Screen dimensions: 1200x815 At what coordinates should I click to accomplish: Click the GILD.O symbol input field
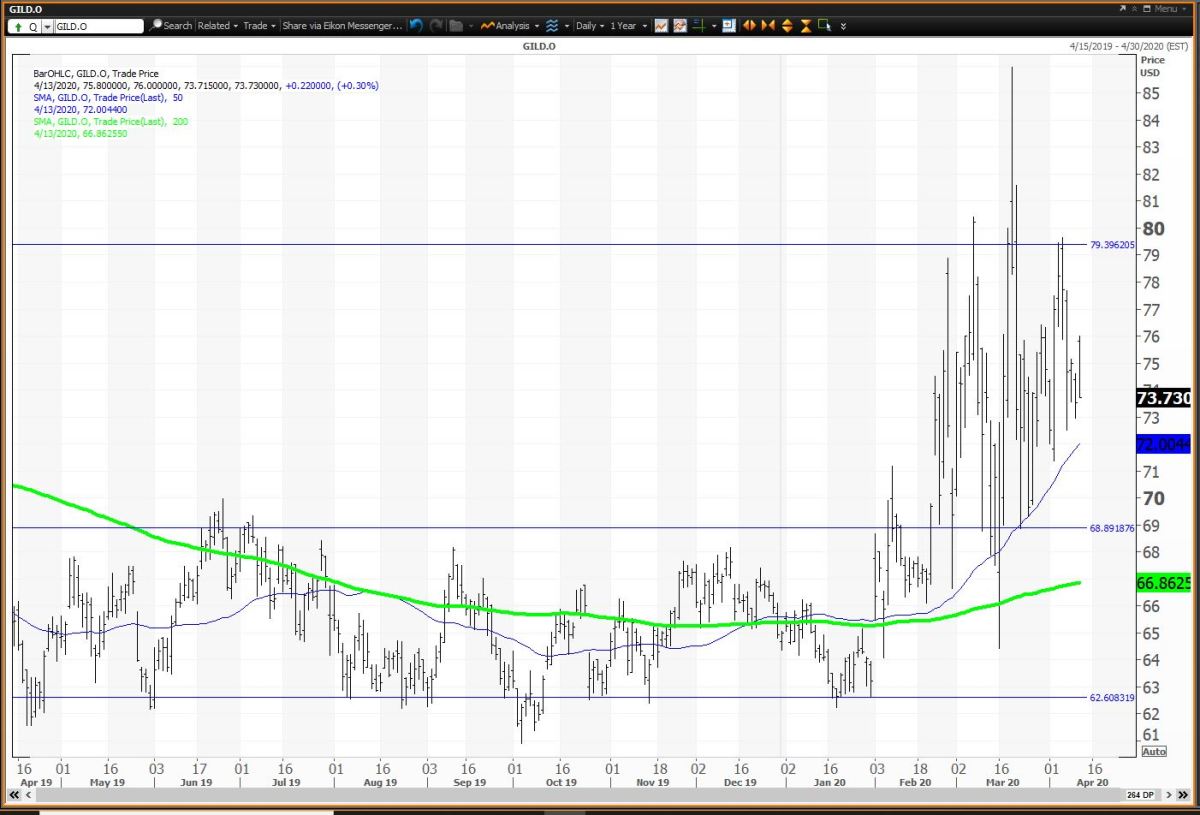pos(98,26)
